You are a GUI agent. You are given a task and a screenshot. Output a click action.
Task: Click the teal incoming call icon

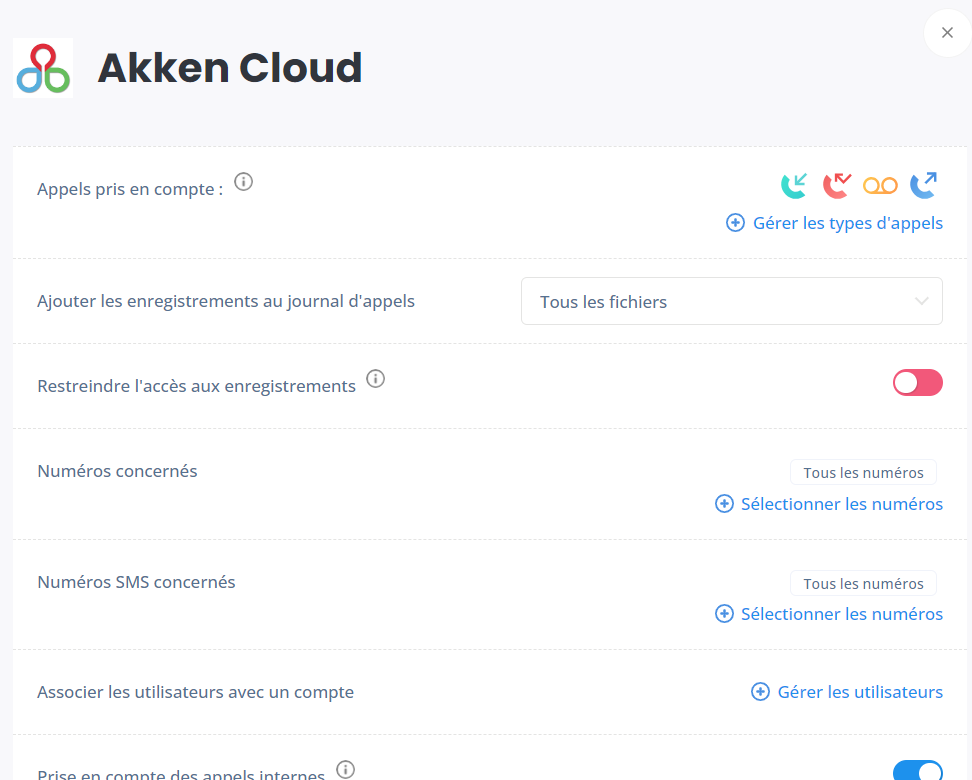click(x=794, y=185)
